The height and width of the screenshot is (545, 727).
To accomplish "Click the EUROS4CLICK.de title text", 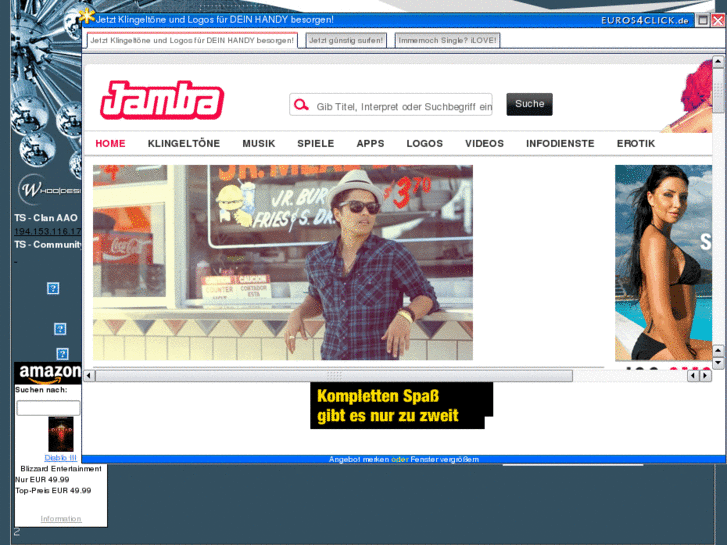I will pos(644,20).
